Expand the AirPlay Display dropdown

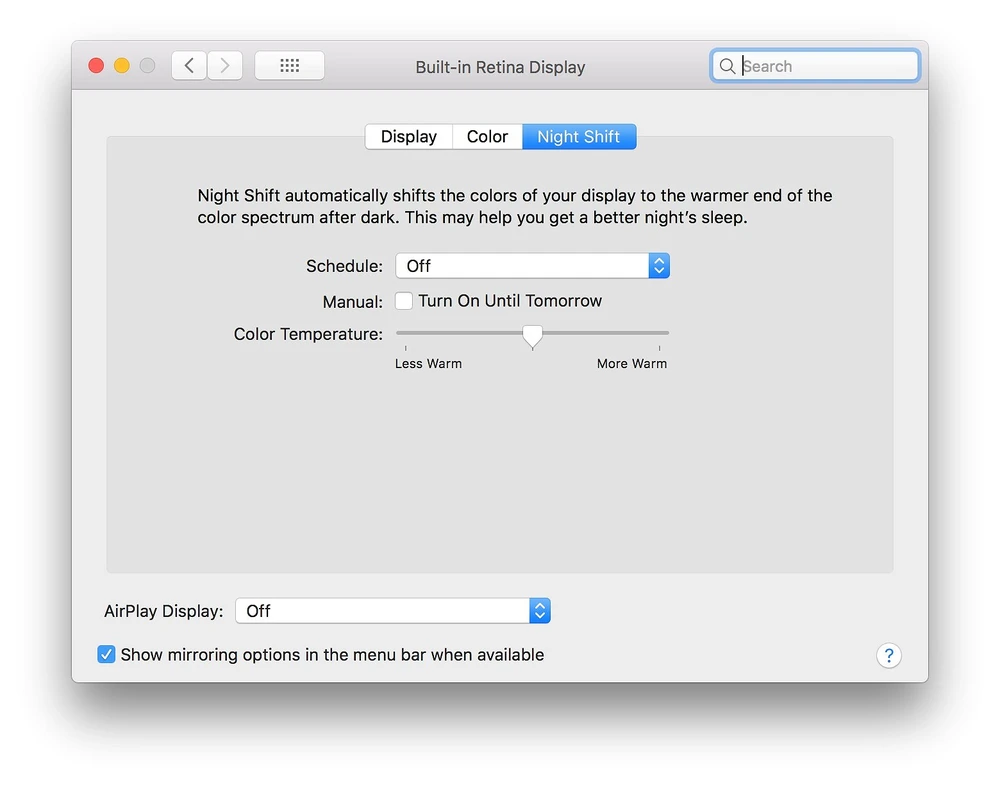point(382,611)
